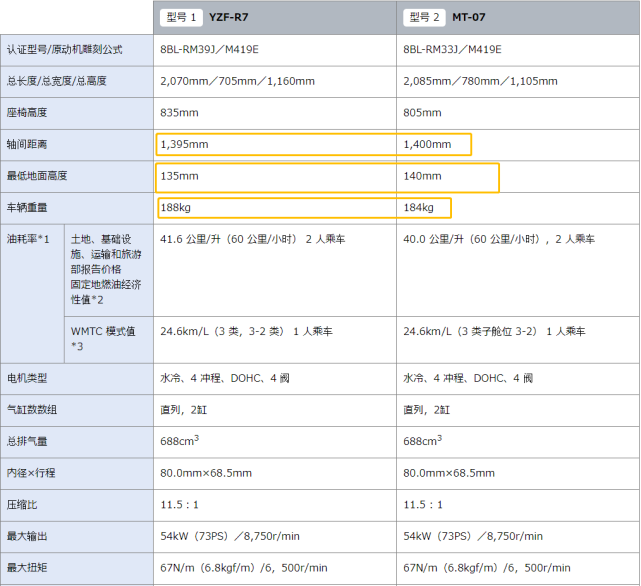Click the YZF-R7 model heading
The height and width of the screenshot is (586, 641).
pyautogui.click(x=229, y=18)
